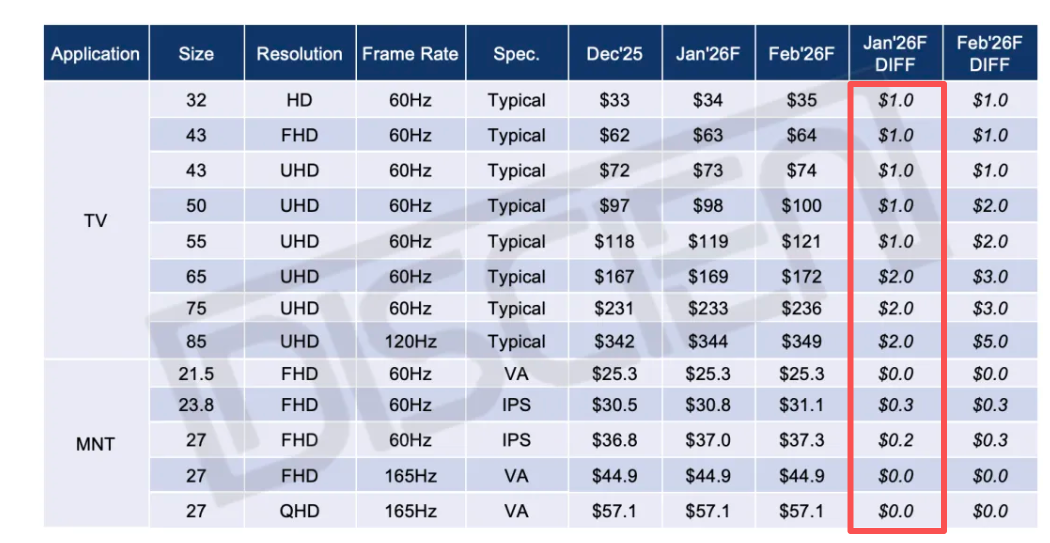Click the $167 Dec'25 price cell
Image resolution: width=1050 pixels, height=543 pixels.
(x=614, y=277)
